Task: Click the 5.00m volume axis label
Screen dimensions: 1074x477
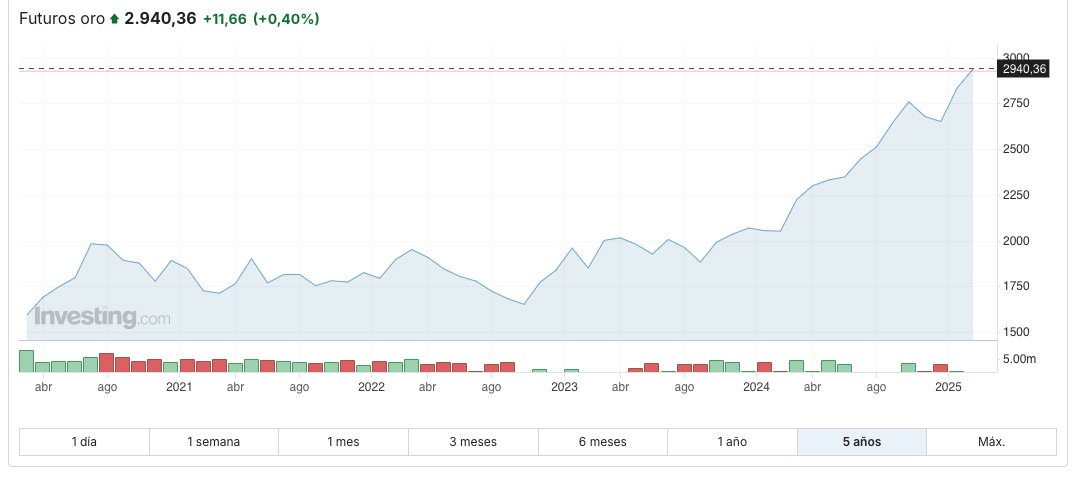Action: point(1019,359)
